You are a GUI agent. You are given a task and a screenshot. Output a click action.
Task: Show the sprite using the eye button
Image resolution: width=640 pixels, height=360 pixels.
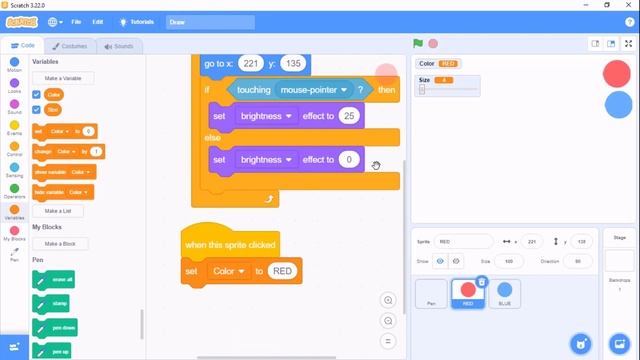(440, 261)
